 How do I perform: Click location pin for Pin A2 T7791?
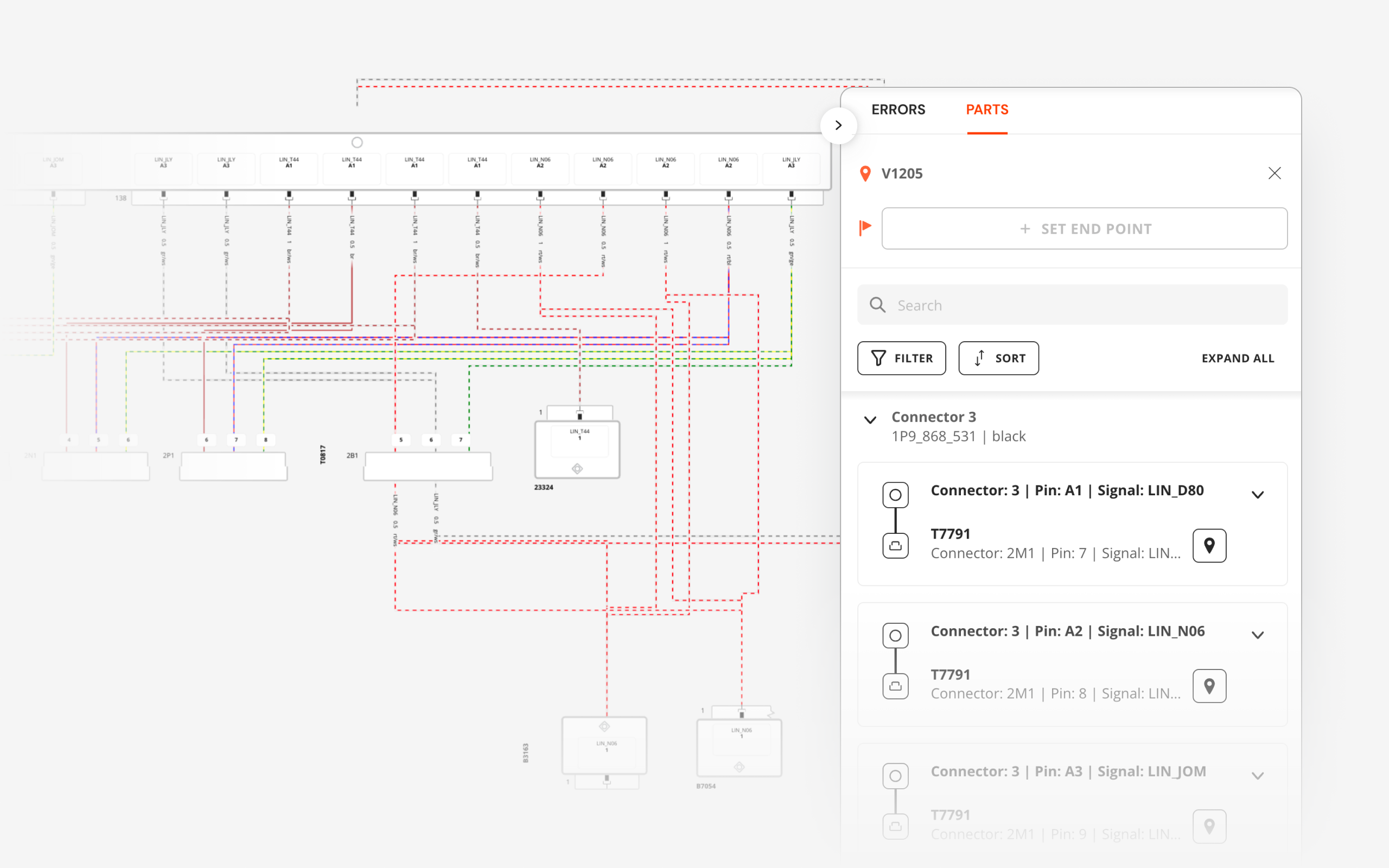(1209, 685)
